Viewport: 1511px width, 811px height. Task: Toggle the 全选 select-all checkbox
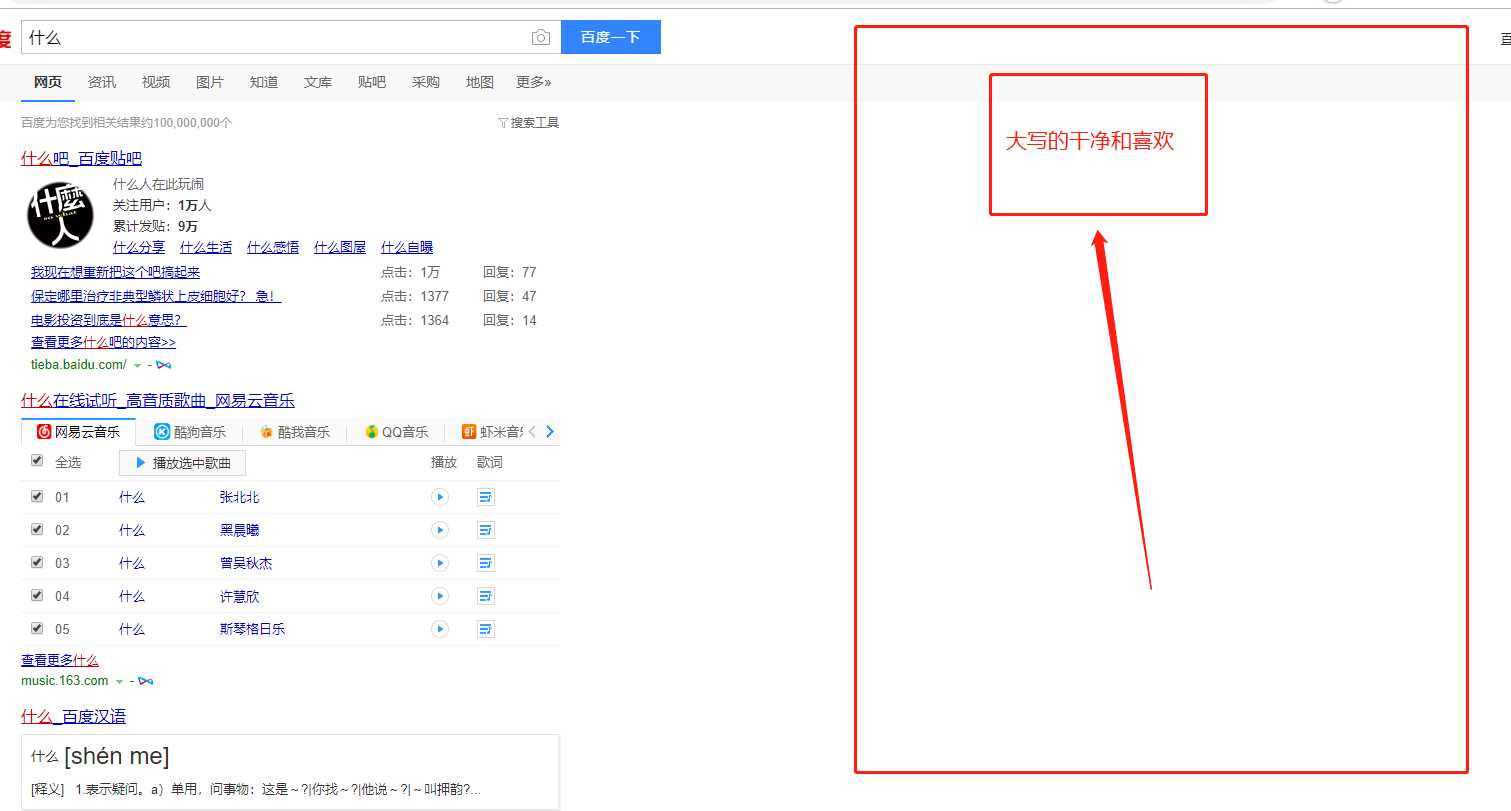click(37, 461)
